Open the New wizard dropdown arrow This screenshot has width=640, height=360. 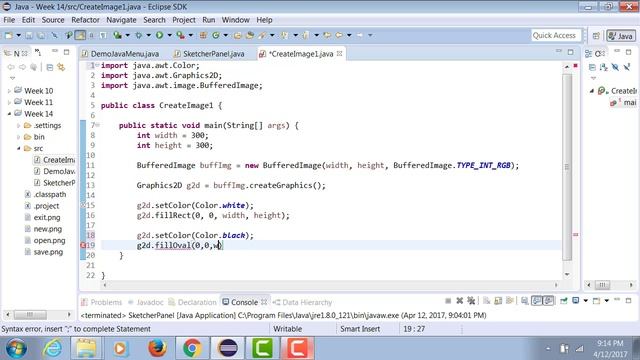tap(18, 36)
